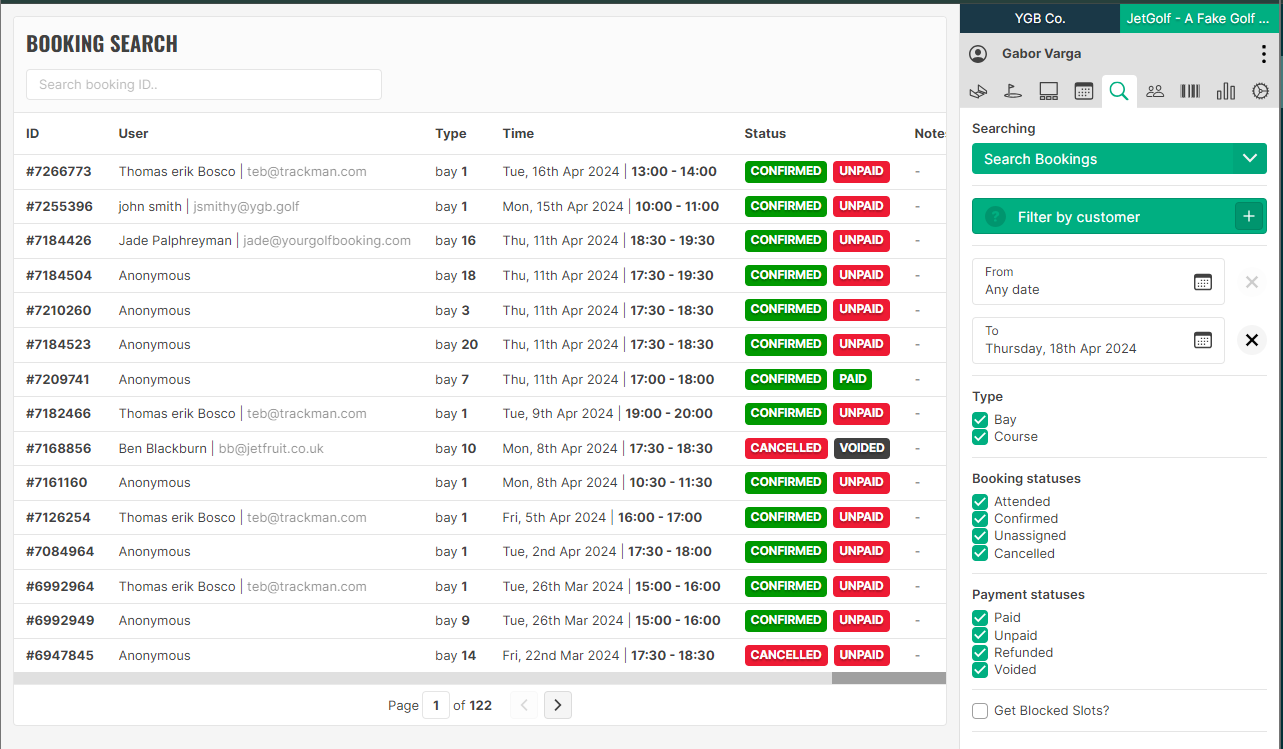Expand Filter by customer with plus button
The height and width of the screenshot is (749, 1283).
(x=1247, y=217)
